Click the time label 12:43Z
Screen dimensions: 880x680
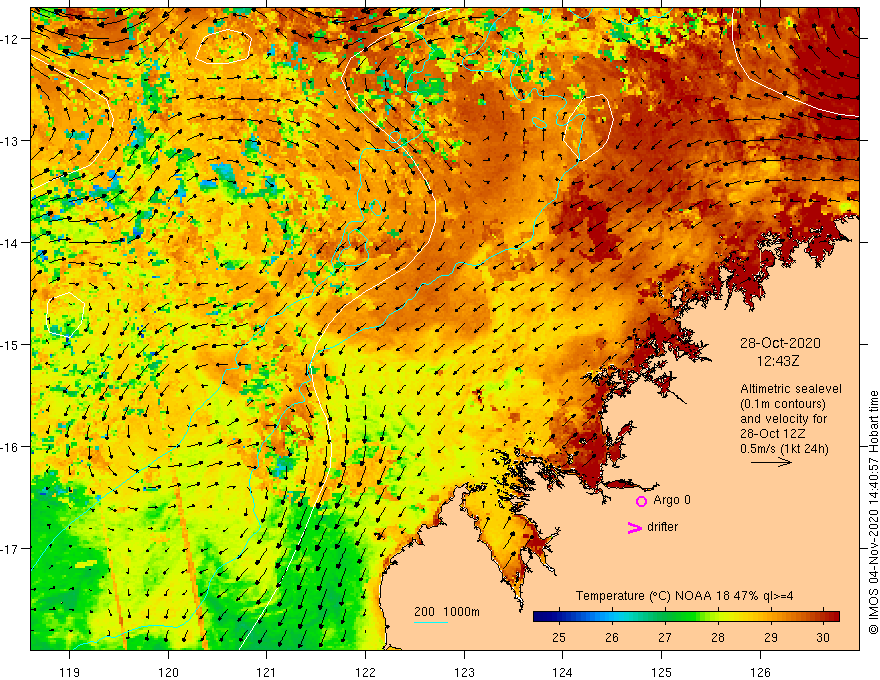coord(778,361)
